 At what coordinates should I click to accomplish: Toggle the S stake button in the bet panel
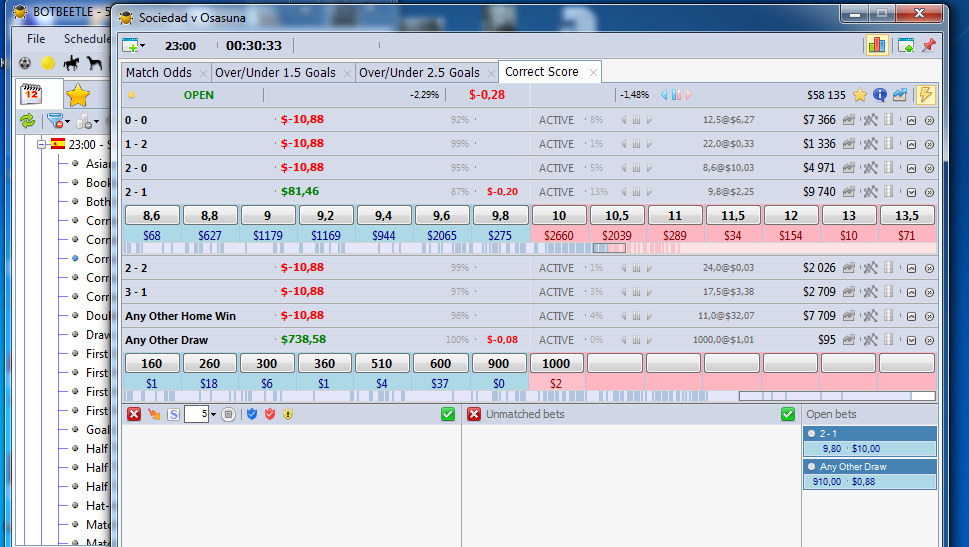pyautogui.click(x=173, y=414)
